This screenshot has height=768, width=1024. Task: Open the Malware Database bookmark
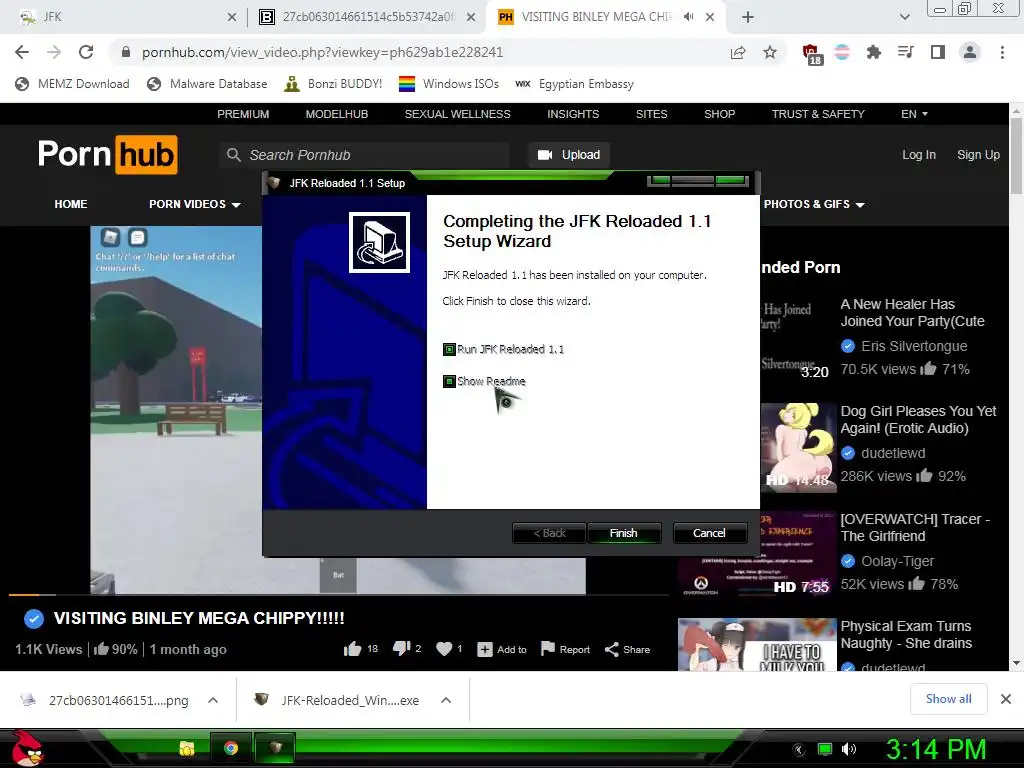(x=208, y=84)
